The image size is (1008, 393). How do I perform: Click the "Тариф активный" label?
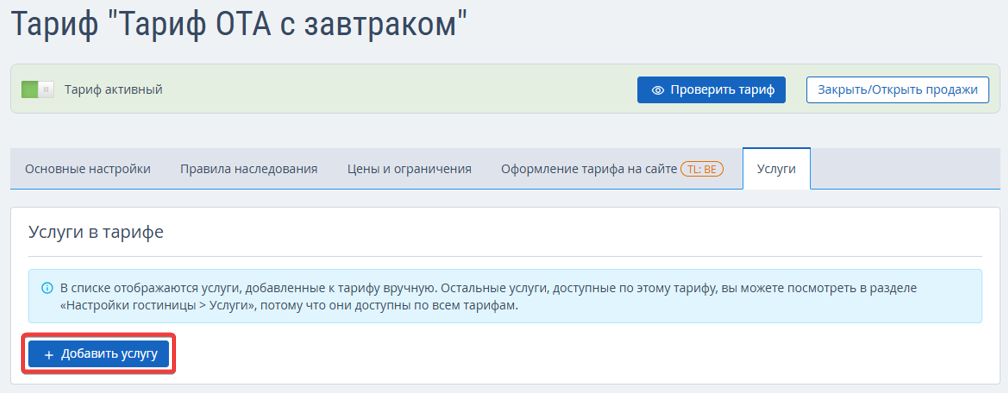coord(113,89)
